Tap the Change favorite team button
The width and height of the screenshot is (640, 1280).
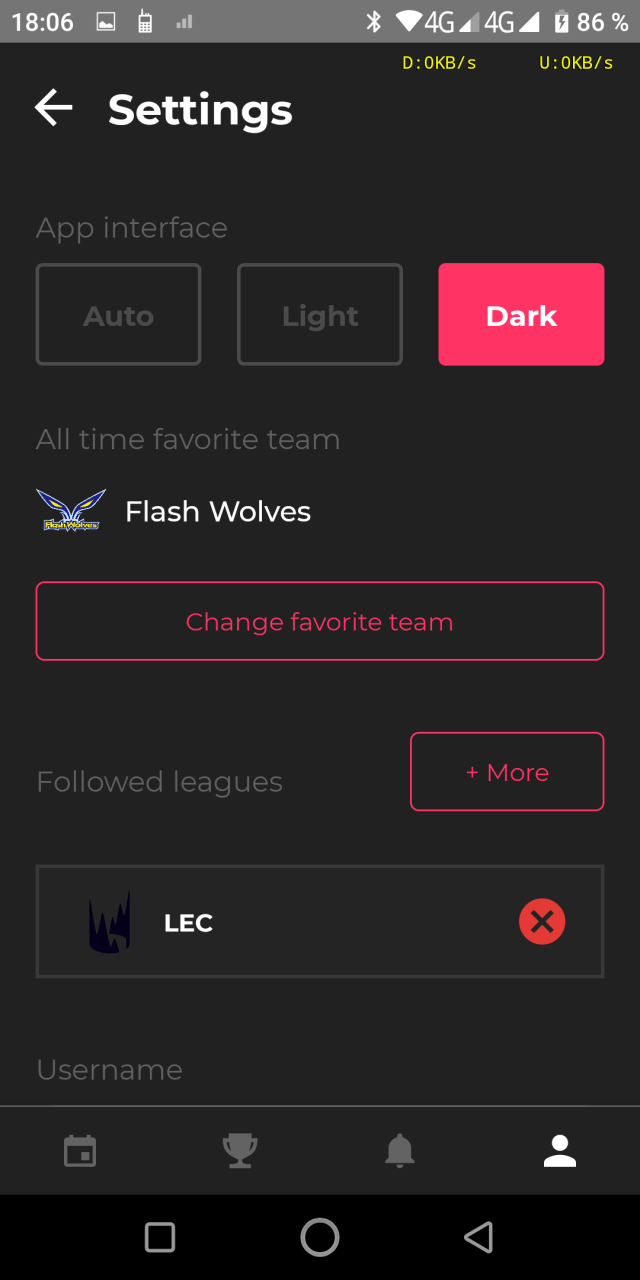(x=320, y=621)
